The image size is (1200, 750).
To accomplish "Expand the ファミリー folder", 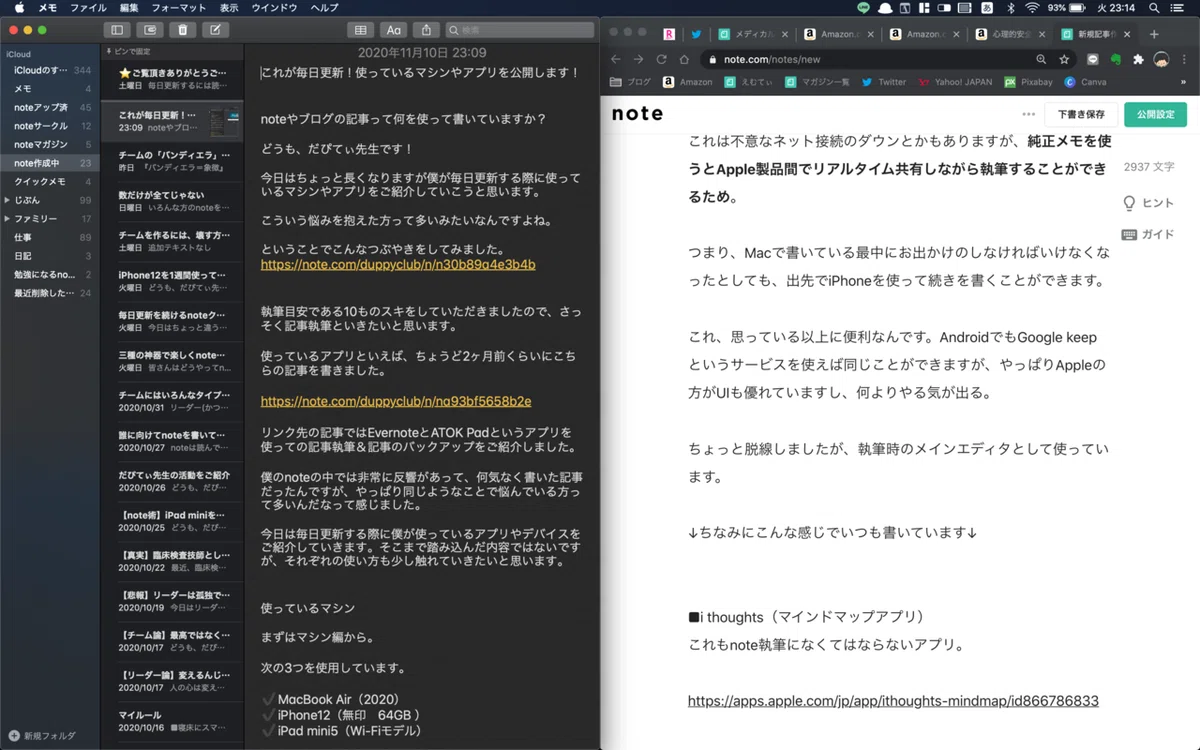I will click(7, 218).
